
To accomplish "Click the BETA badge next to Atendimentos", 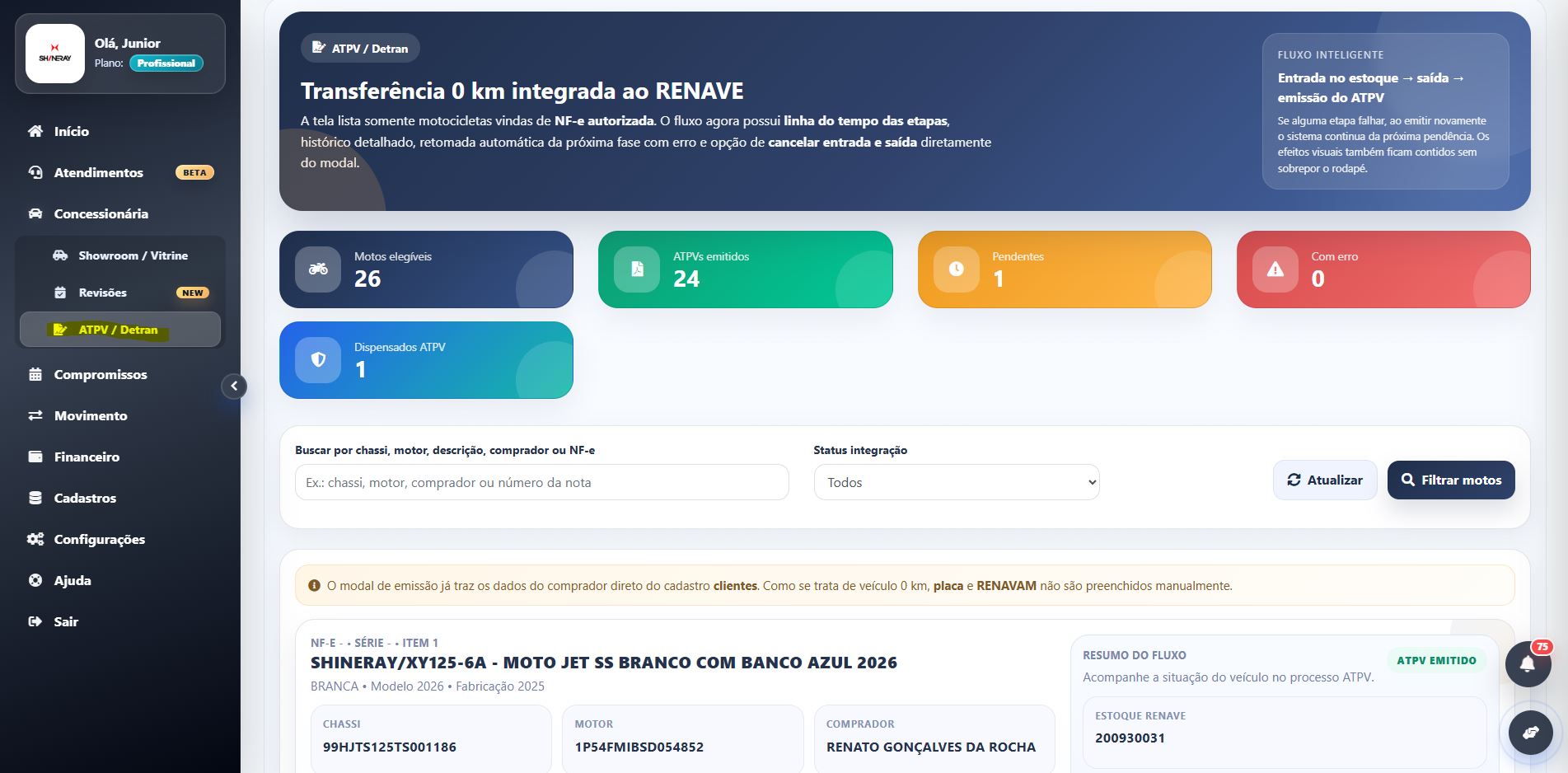I will [x=194, y=172].
